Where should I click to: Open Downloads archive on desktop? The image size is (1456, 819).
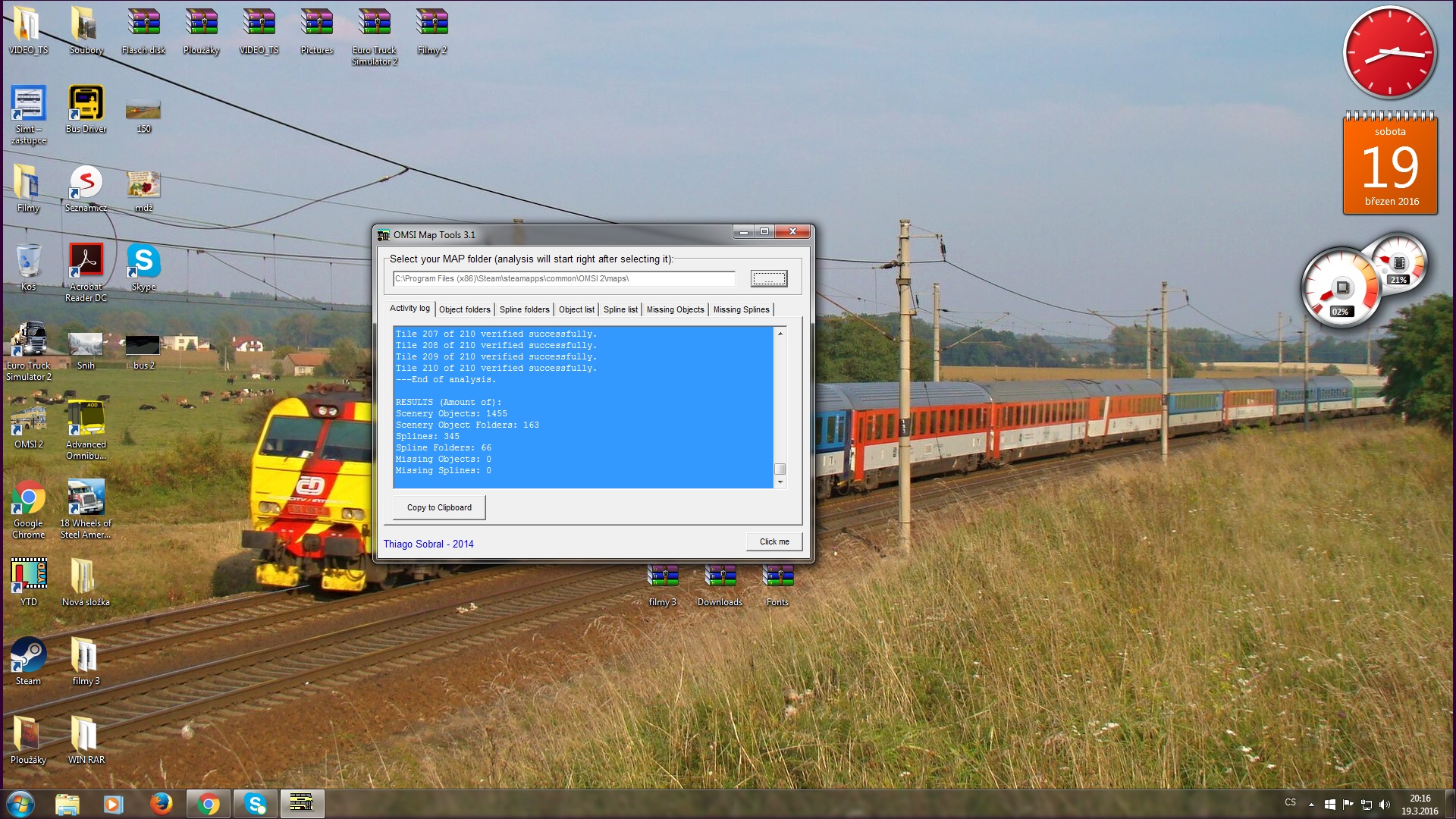[x=720, y=578]
